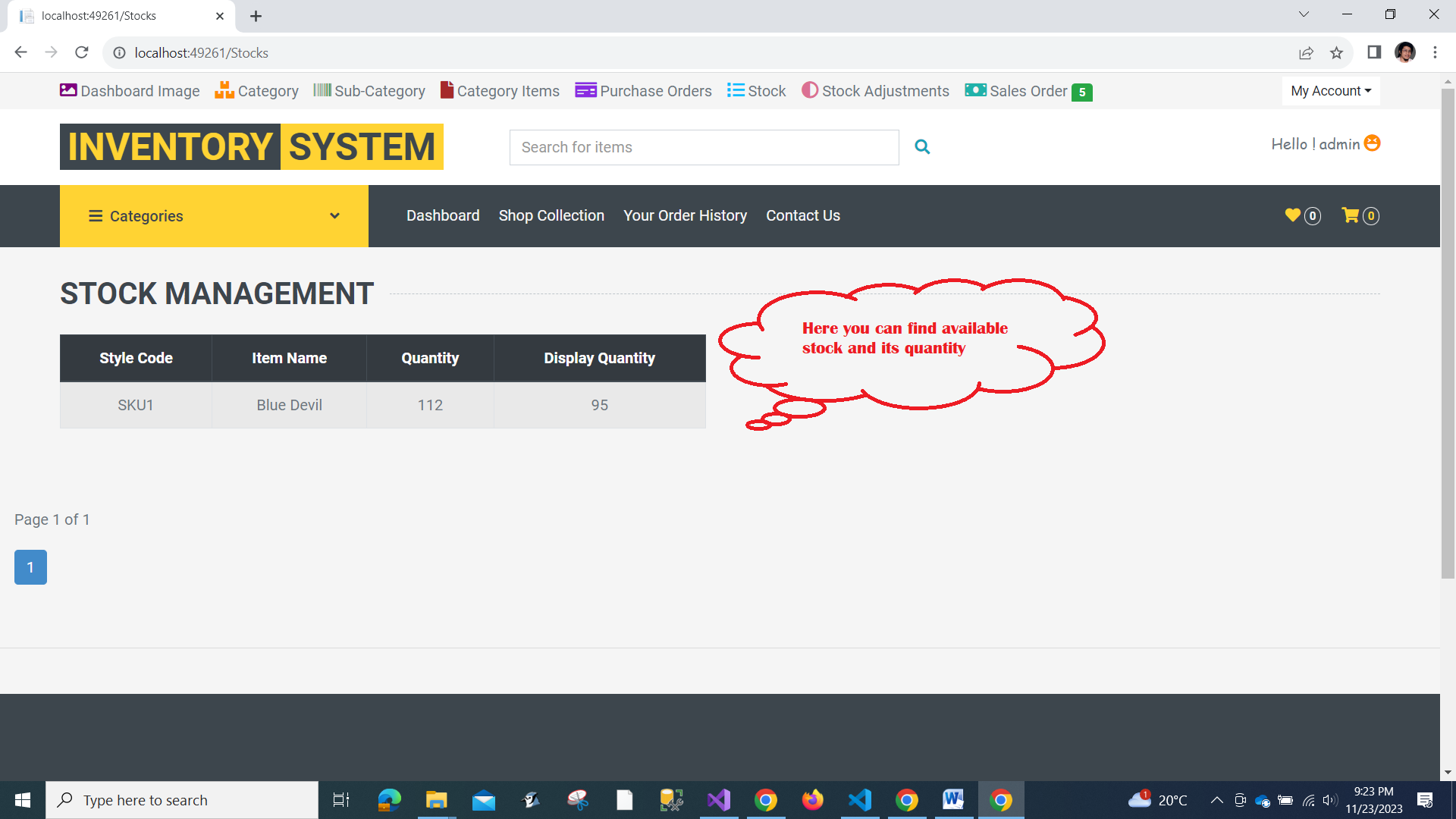Click the magnifier search icon
1456x819 pixels.
click(x=922, y=147)
